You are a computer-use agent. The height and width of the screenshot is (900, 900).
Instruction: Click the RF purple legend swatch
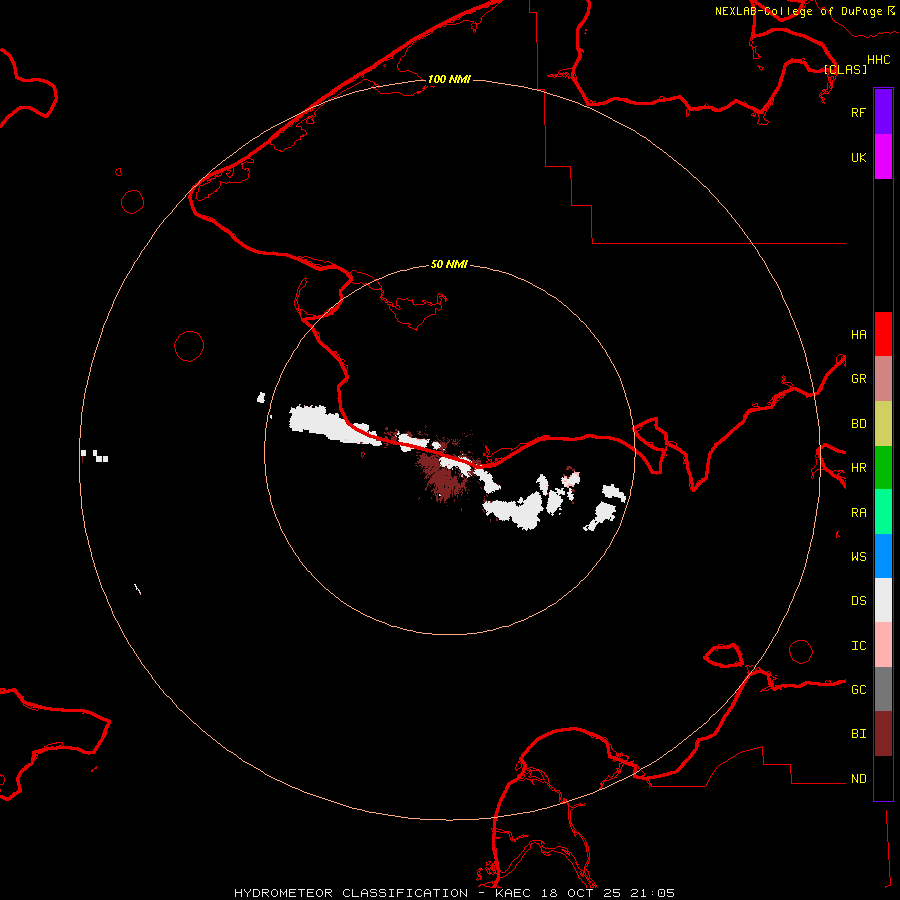(883, 112)
